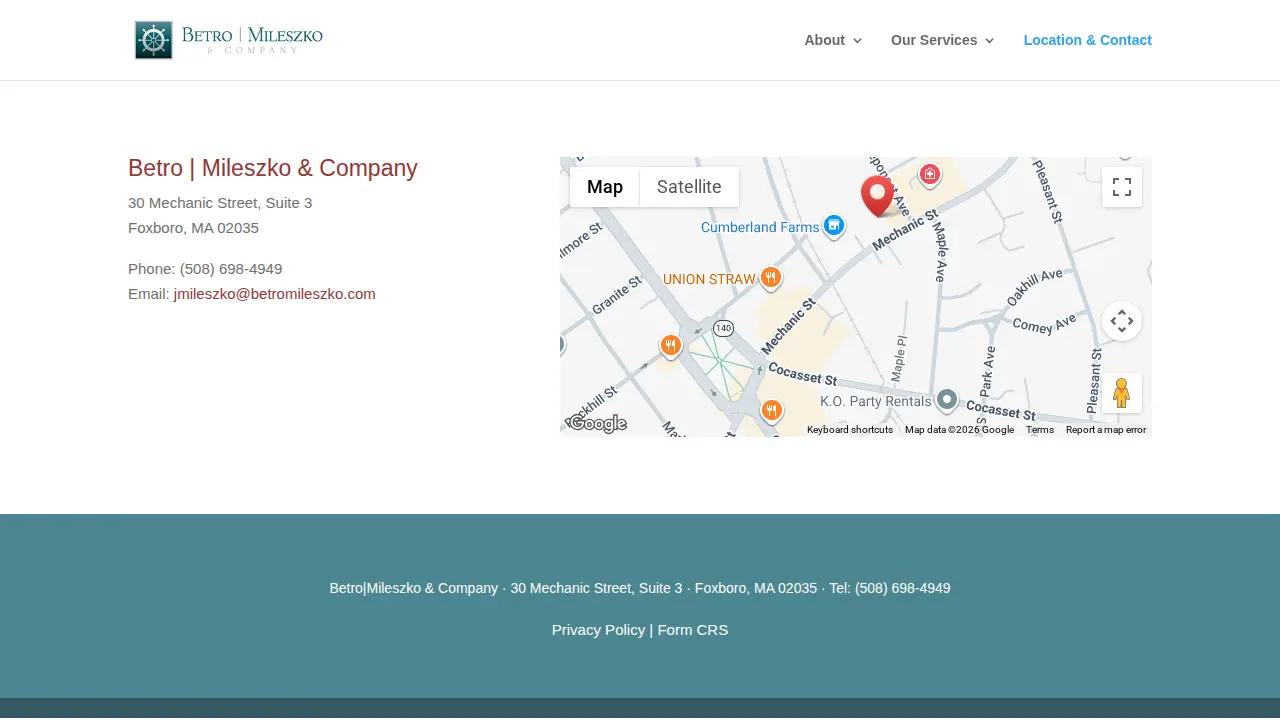Click the Betro | Mileszko & Company heading

point(273,168)
